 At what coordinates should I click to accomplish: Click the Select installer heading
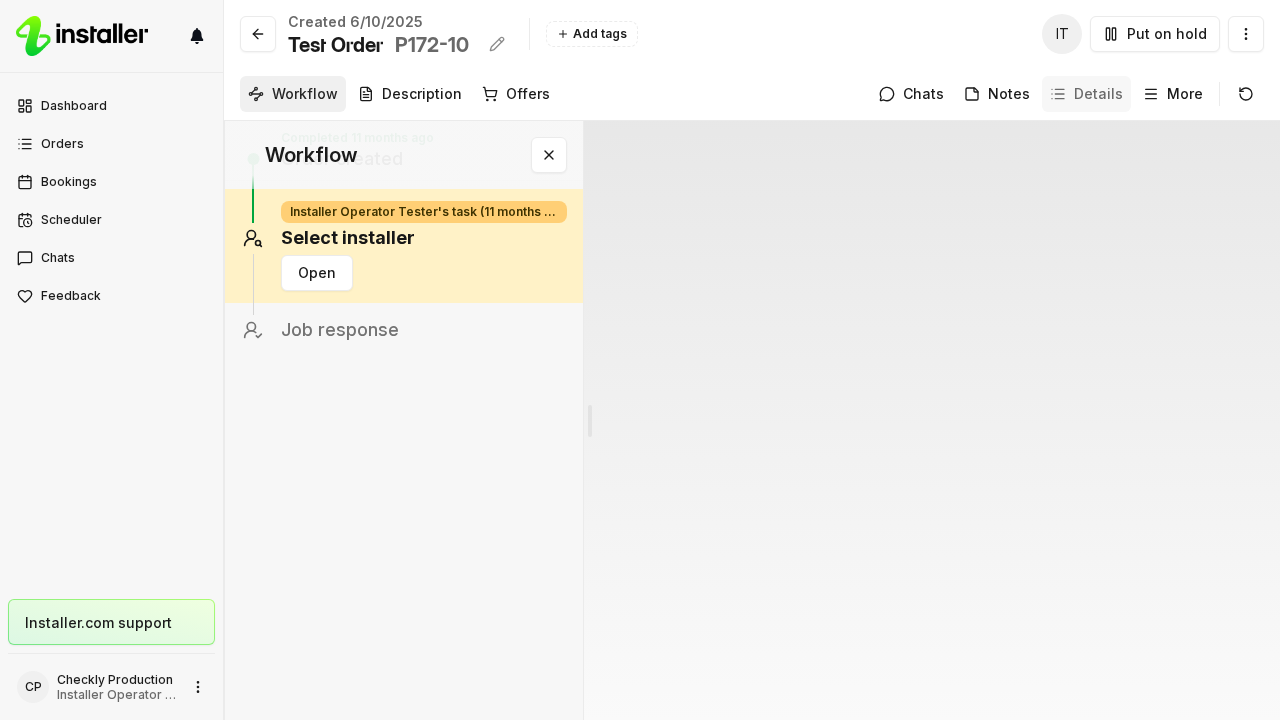coord(348,238)
